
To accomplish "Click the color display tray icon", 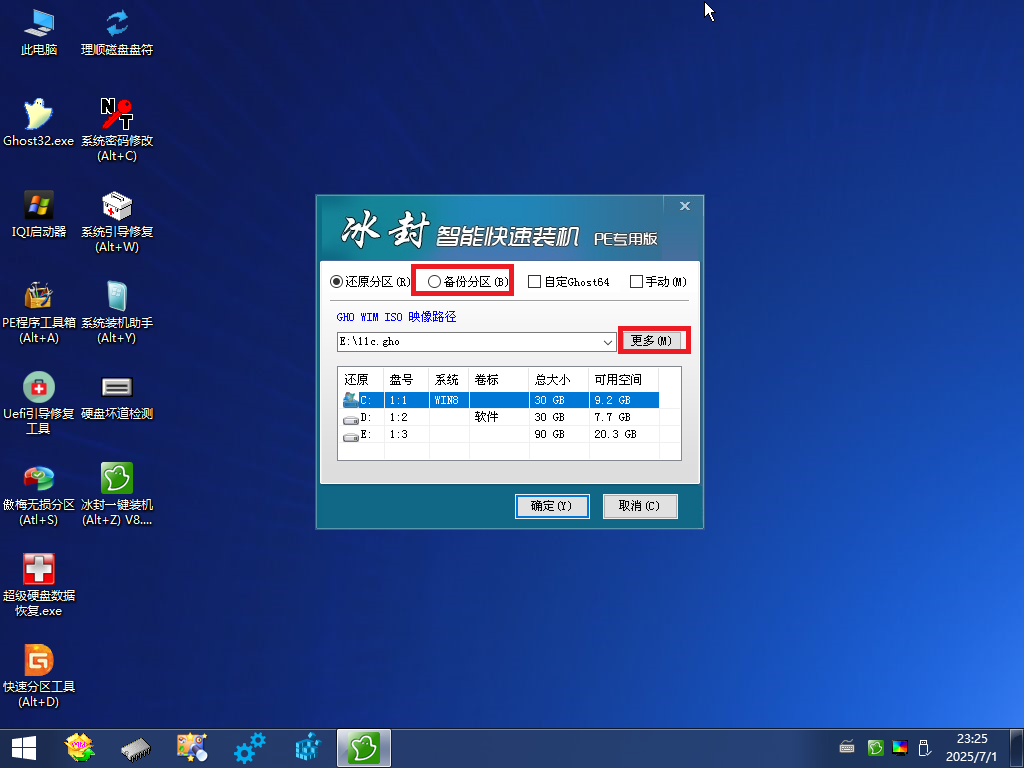I will tap(900, 747).
